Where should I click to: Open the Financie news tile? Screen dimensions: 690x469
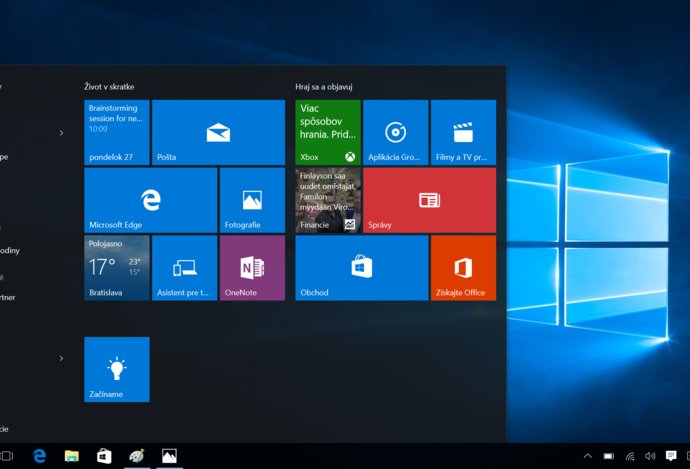coord(328,200)
